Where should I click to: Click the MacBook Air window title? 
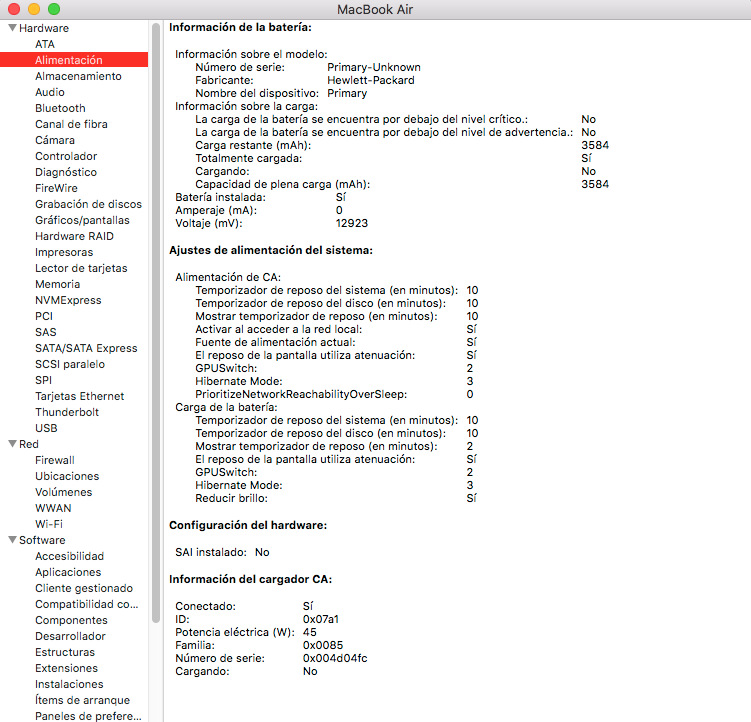pos(375,10)
